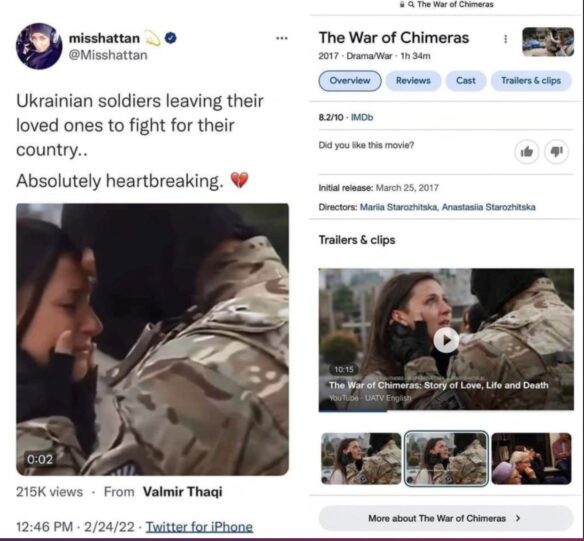Click the Twitter for iPhone link
584x541 pixels.
[x=199, y=527]
